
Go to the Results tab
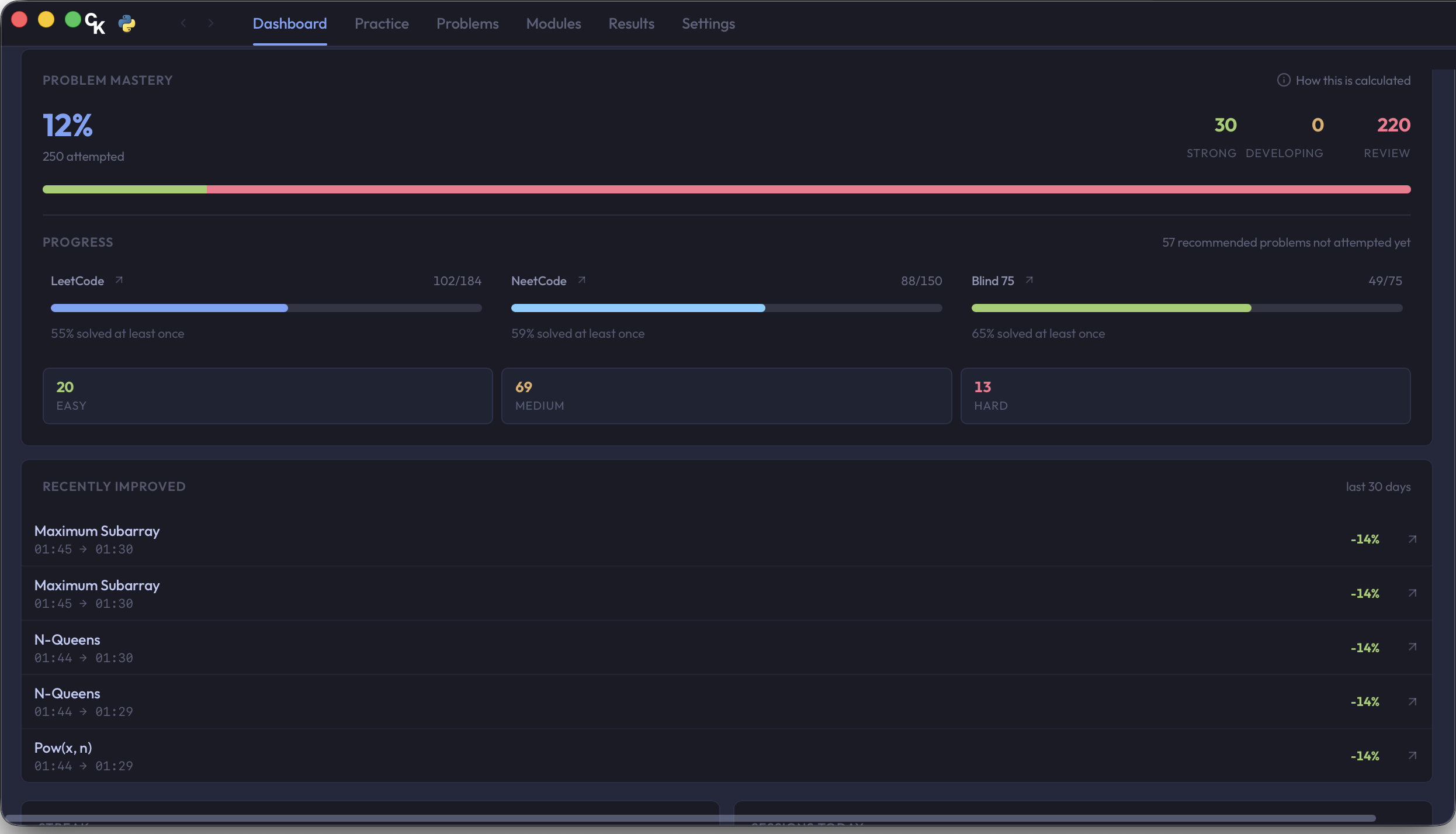[631, 23]
